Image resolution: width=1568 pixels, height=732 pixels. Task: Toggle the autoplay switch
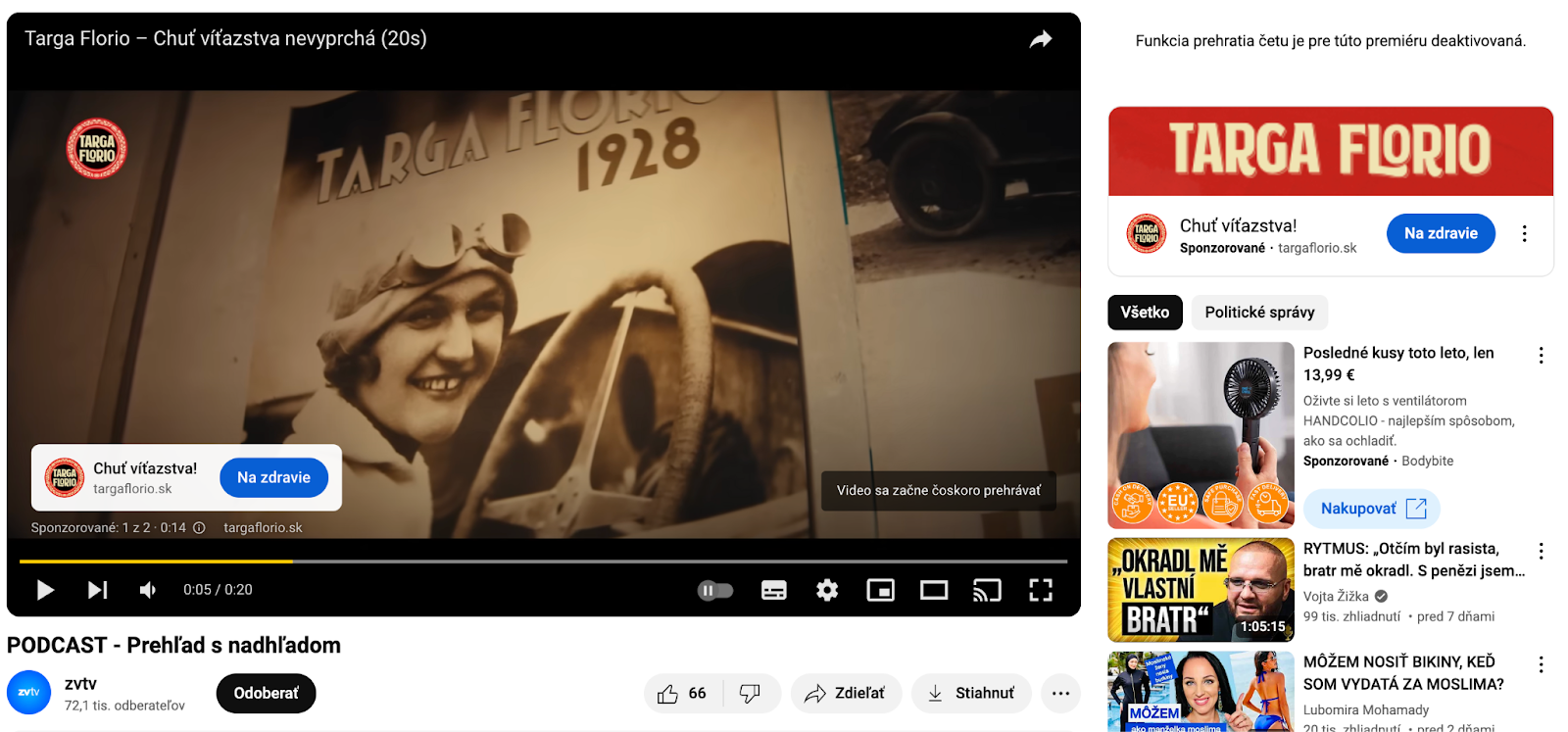pos(715,590)
